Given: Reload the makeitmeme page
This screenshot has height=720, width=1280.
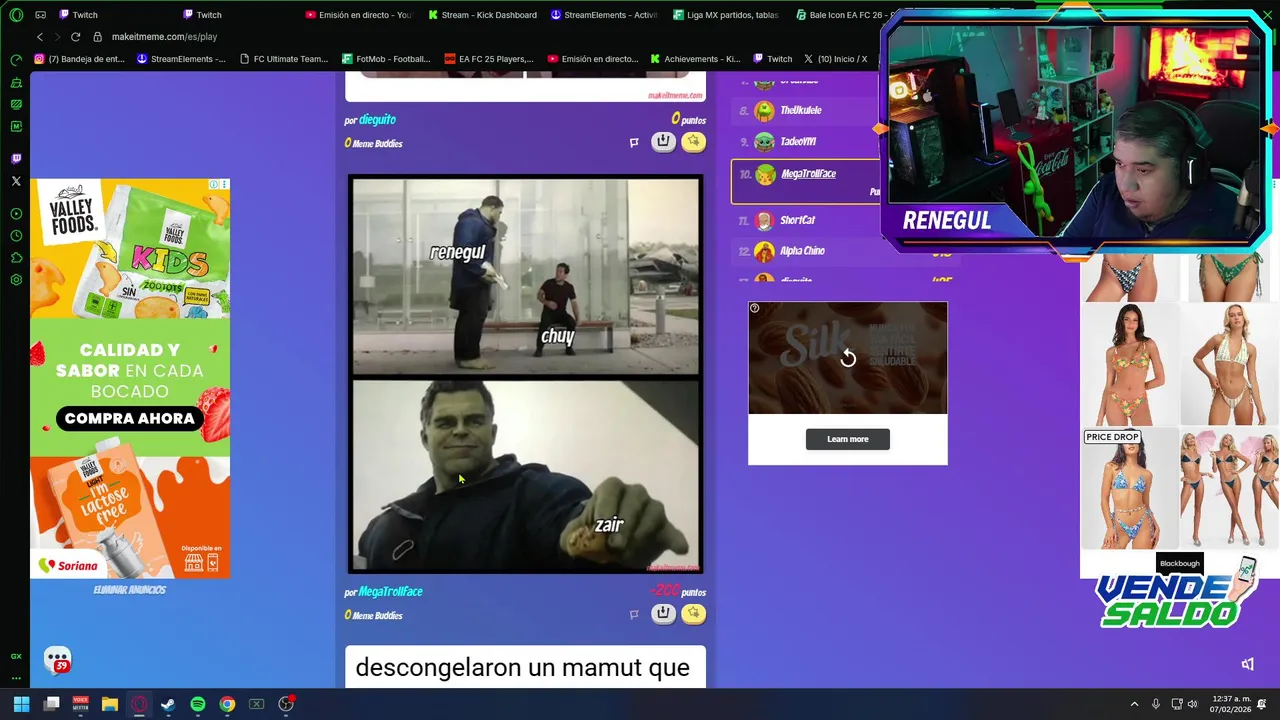Looking at the screenshot, I should pos(75,37).
